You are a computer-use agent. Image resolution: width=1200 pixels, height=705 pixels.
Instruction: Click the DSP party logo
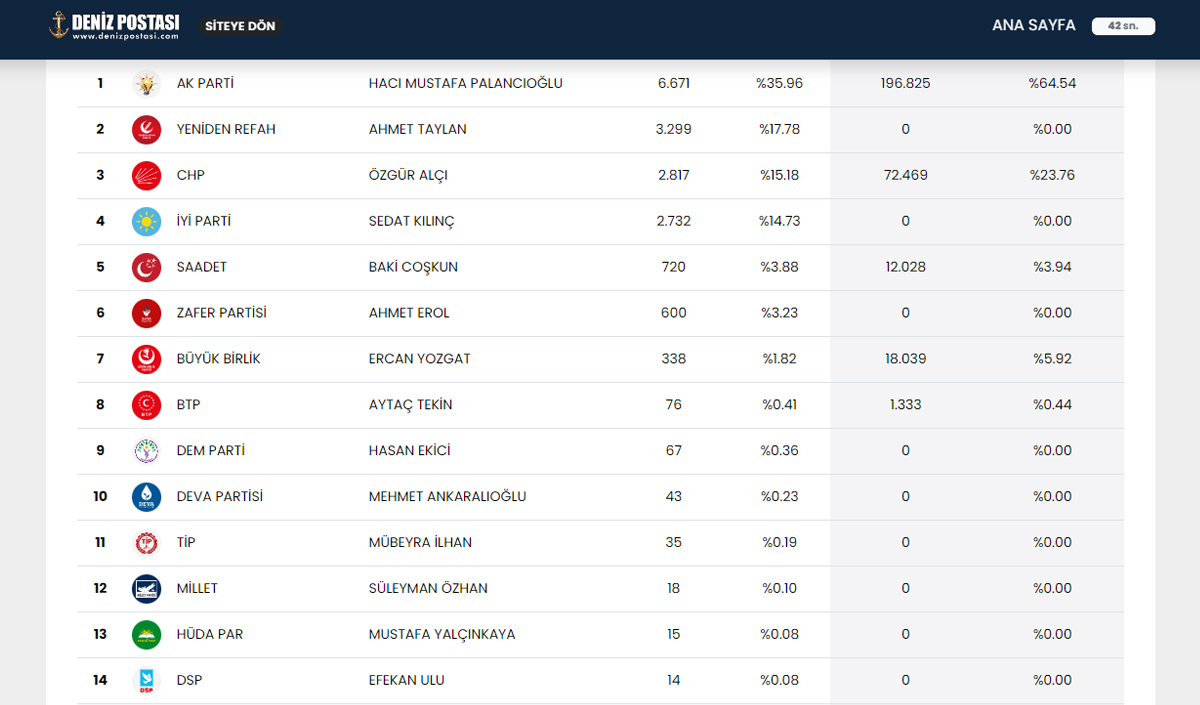[x=146, y=682]
